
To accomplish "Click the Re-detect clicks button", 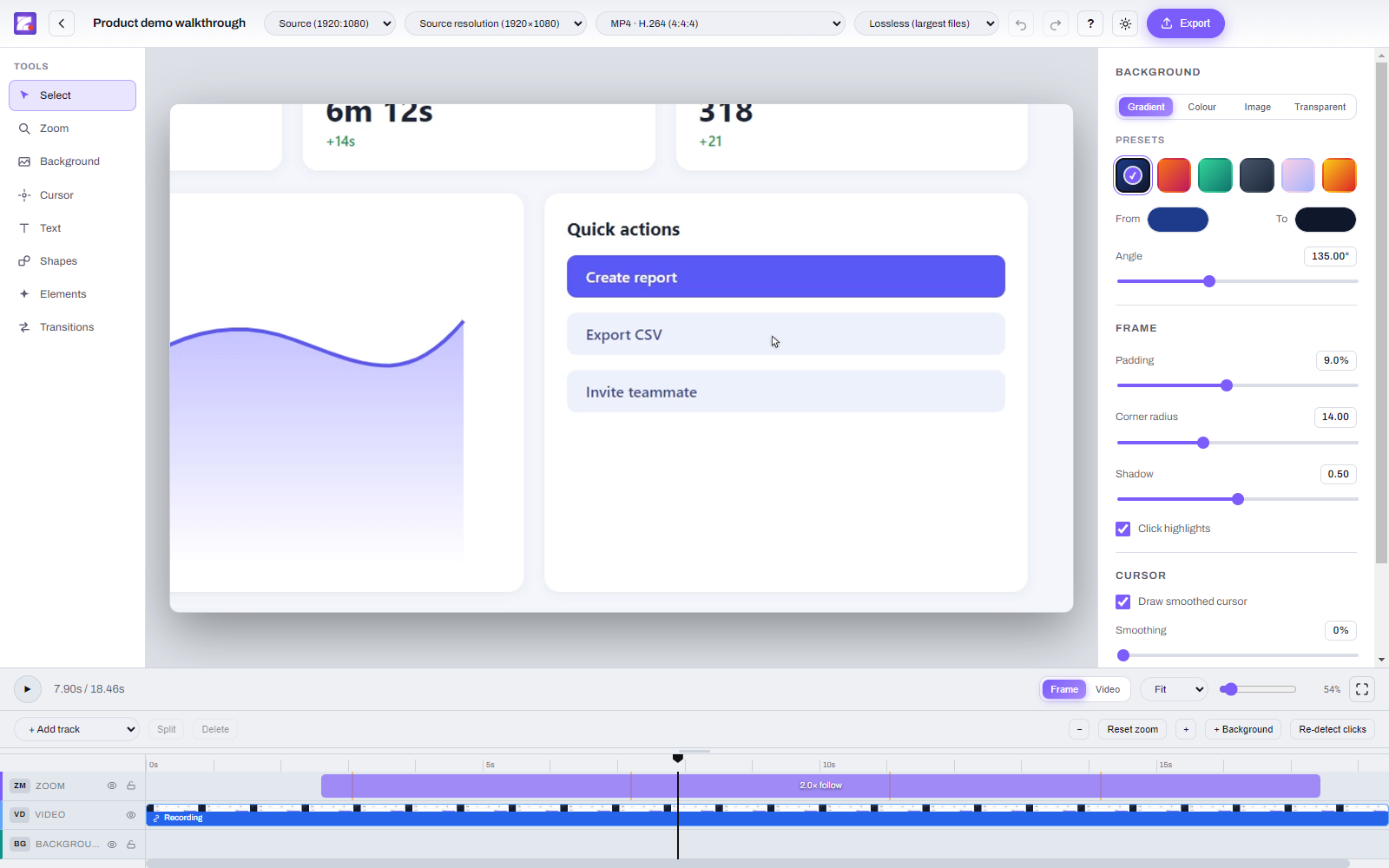I will coord(1333,729).
